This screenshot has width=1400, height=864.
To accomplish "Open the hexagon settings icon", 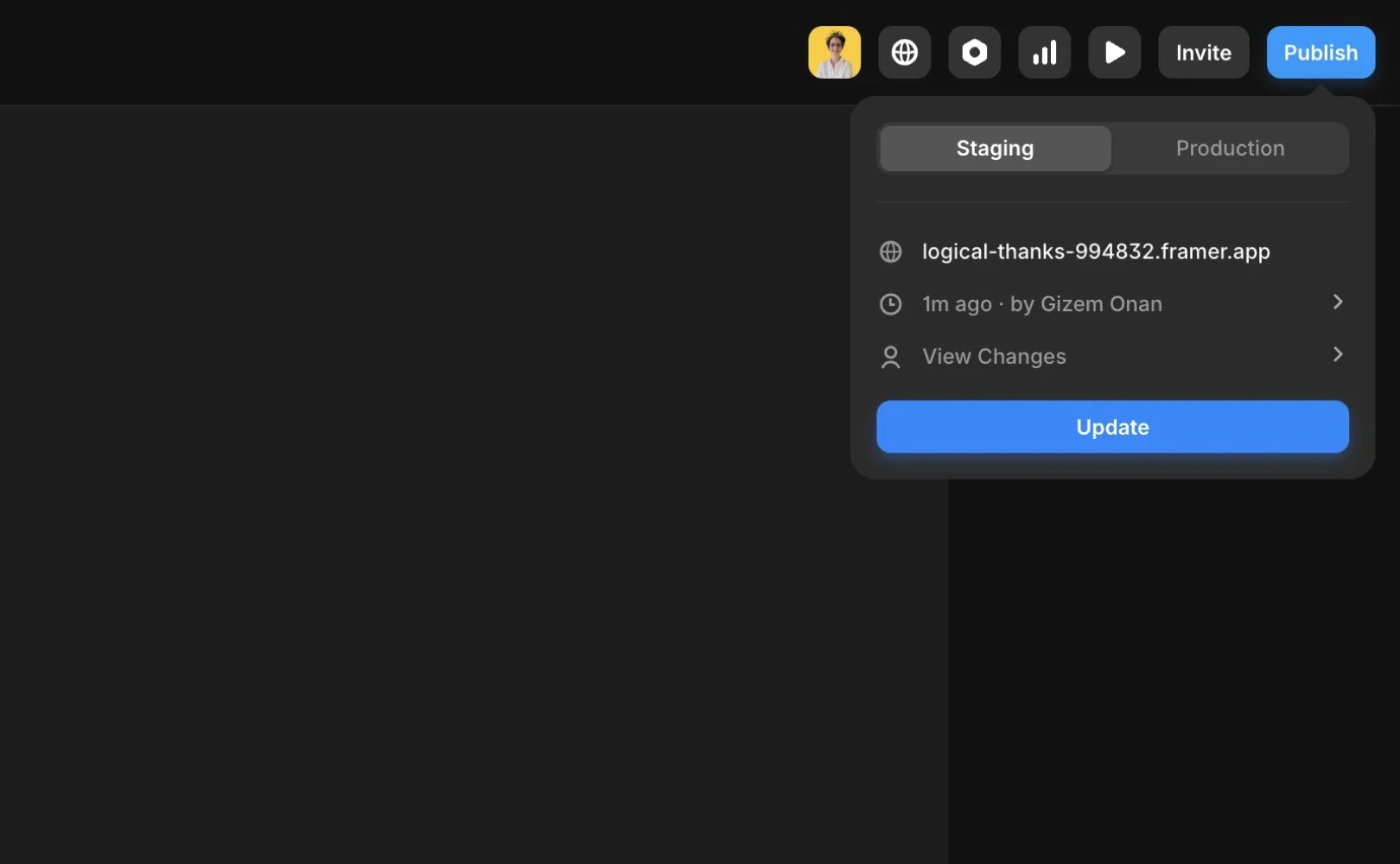I will (974, 52).
